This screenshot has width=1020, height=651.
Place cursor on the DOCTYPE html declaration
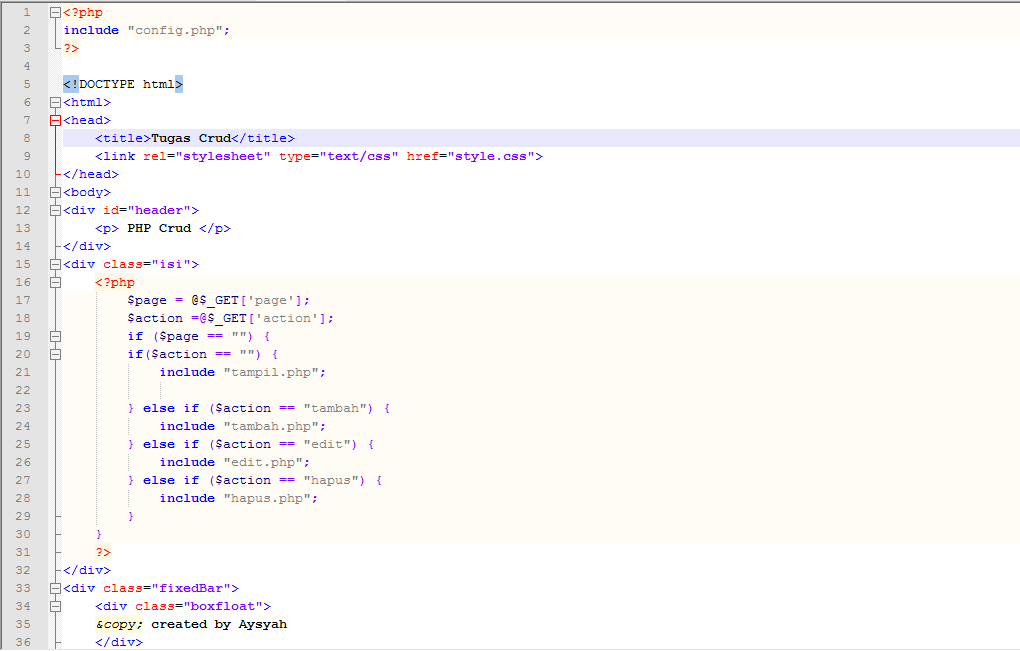point(123,84)
